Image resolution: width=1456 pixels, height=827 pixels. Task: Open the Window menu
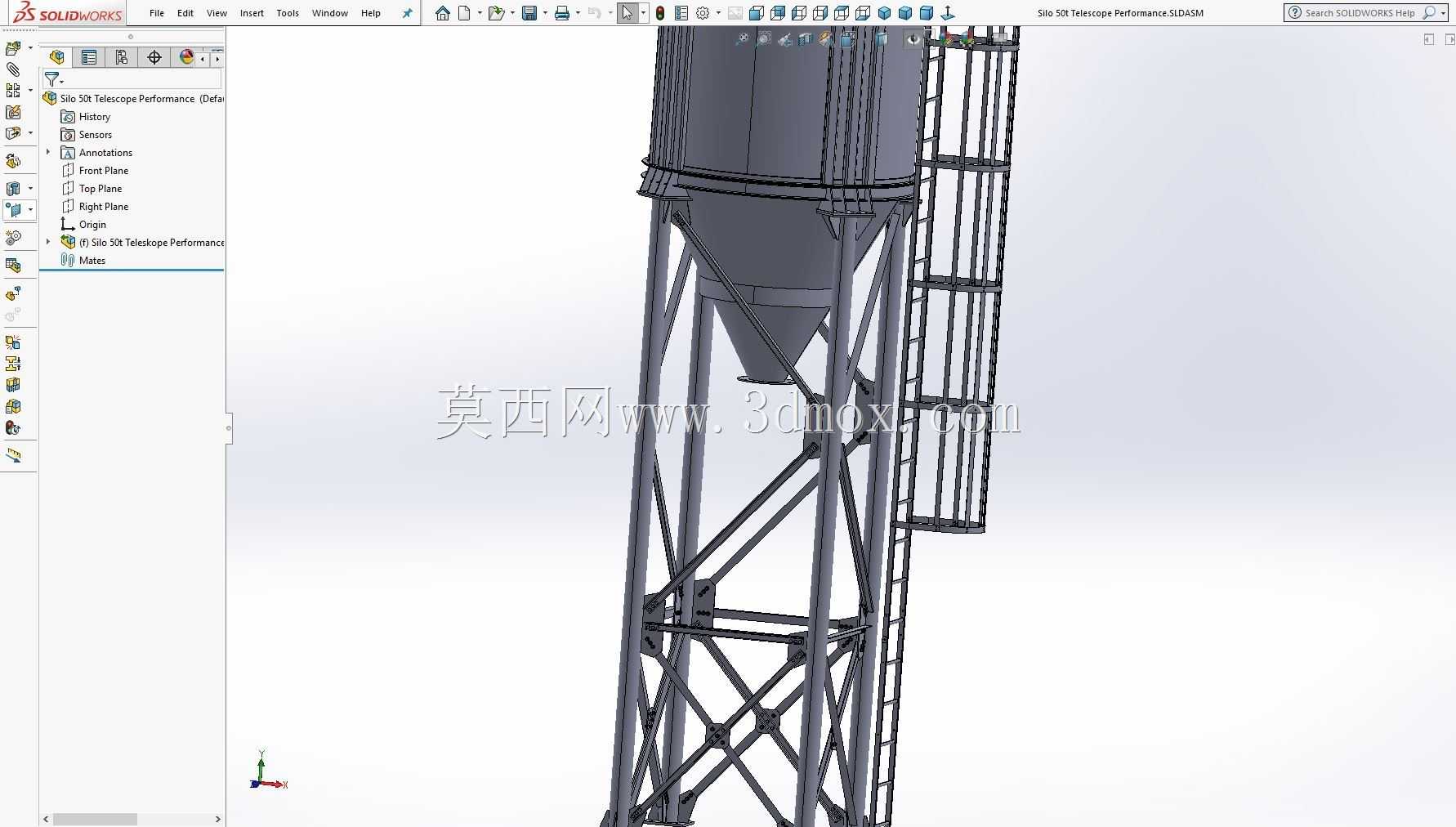(330, 13)
